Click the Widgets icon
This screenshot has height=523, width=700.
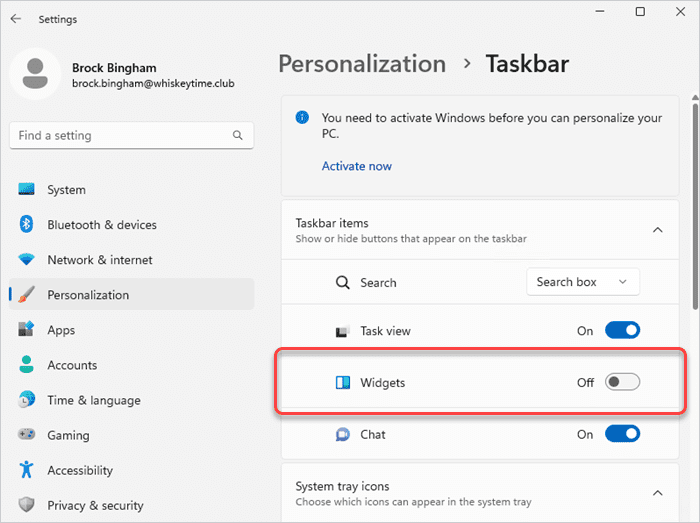click(342, 382)
